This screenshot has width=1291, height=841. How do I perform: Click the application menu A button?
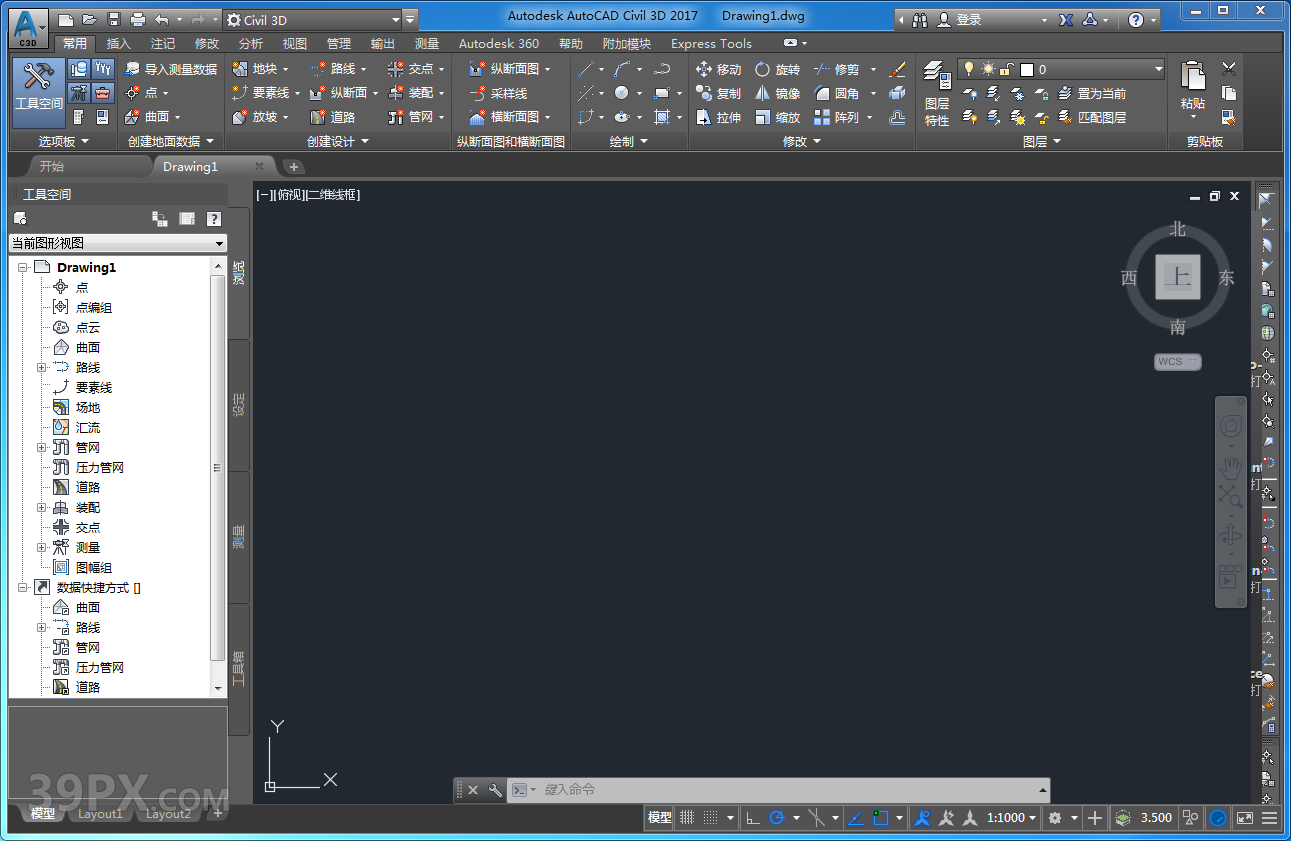28,26
